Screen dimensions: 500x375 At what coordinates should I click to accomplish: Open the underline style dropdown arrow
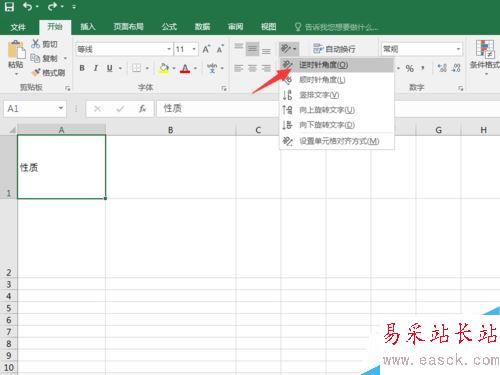(x=120, y=68)
